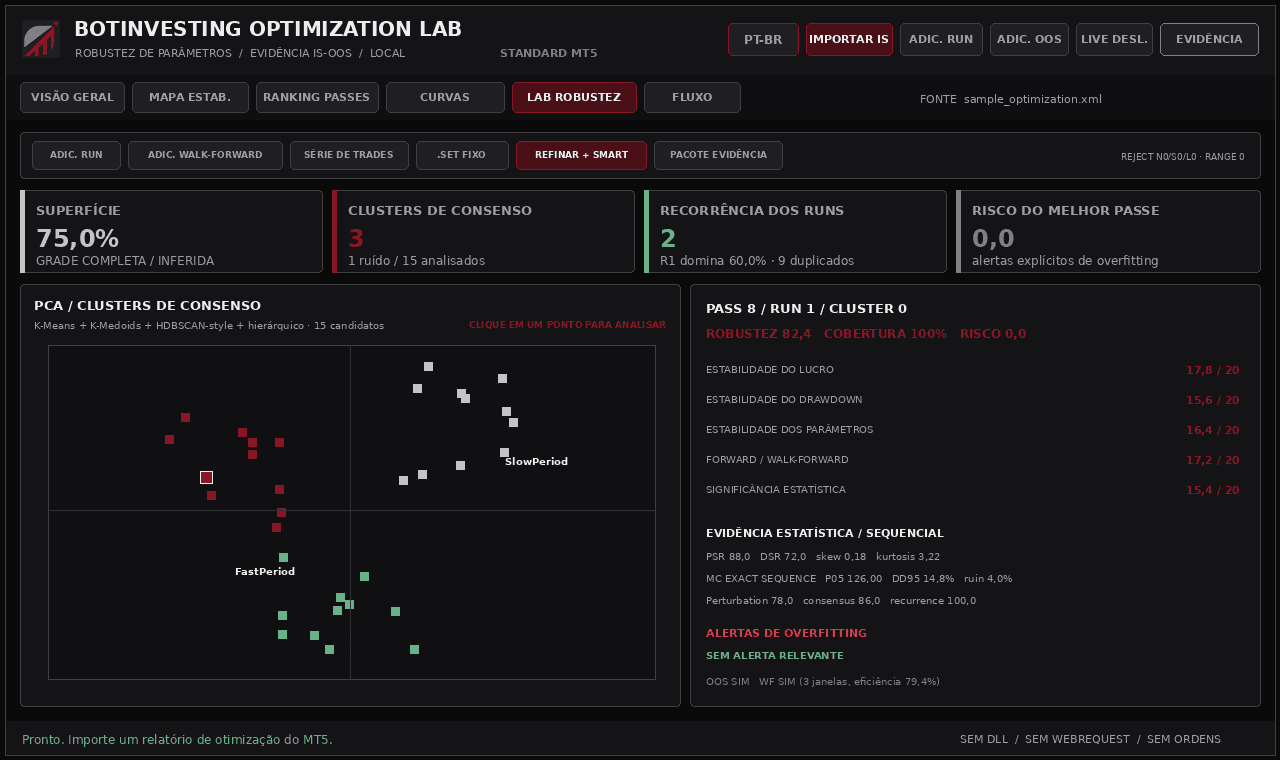Click the PACOTE EVIDÊNCIA button

click(x=718, y=155)
